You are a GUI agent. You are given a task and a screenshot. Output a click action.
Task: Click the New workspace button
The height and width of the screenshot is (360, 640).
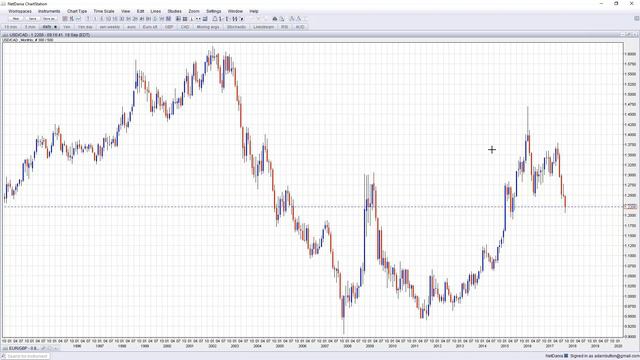(x=16, y=19)
